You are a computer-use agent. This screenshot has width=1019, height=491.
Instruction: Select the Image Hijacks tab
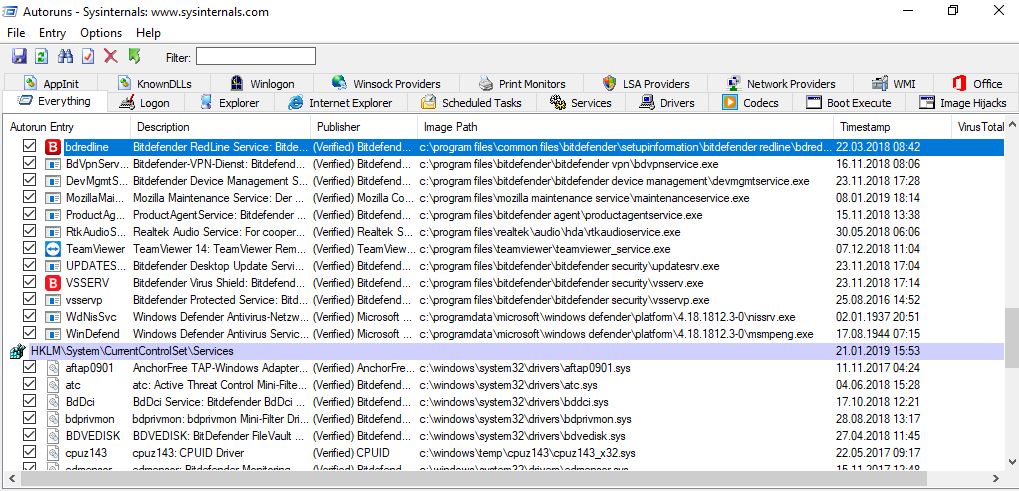click(x=963, y=103)
